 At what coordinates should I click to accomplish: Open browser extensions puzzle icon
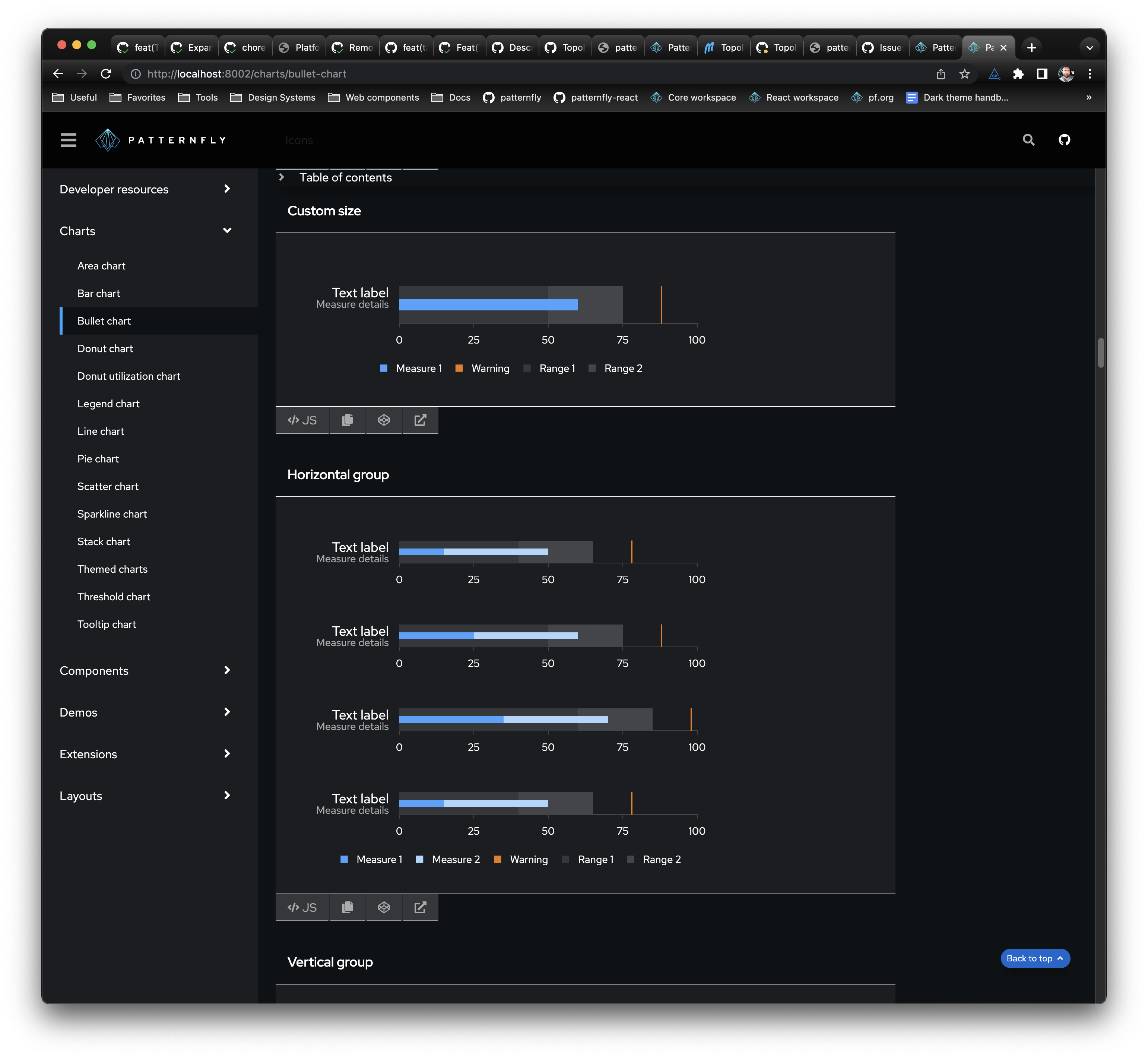[1018, 74]
